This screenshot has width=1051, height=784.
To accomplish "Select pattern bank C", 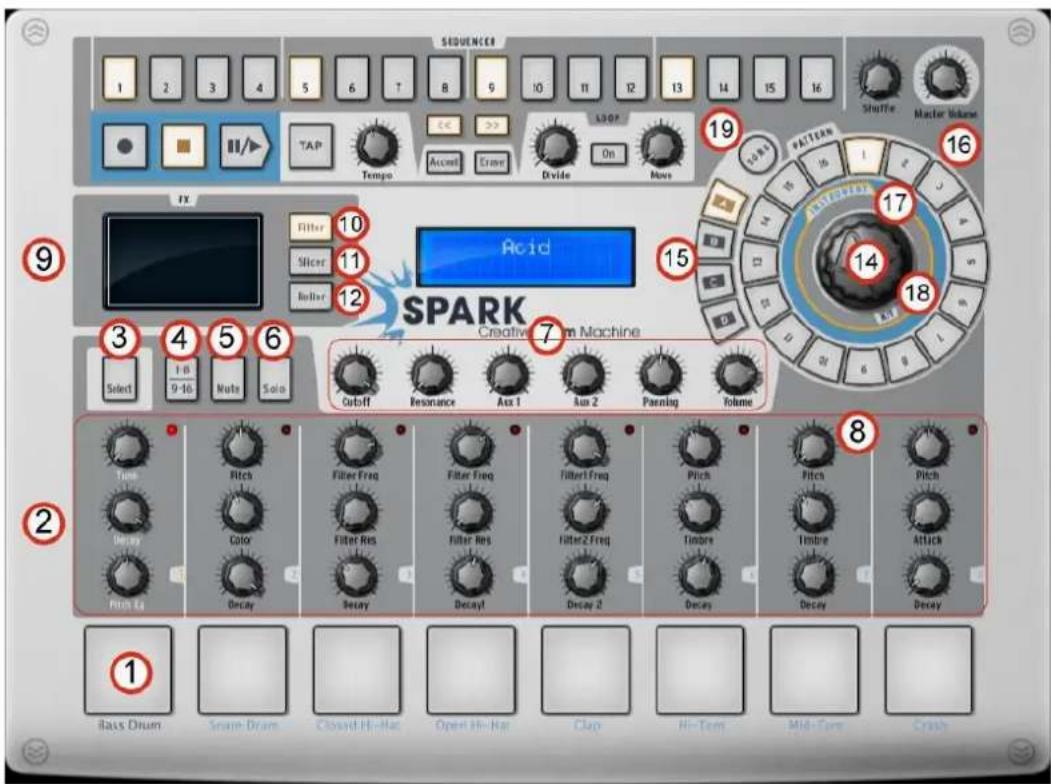I will [x=715, y=283].
